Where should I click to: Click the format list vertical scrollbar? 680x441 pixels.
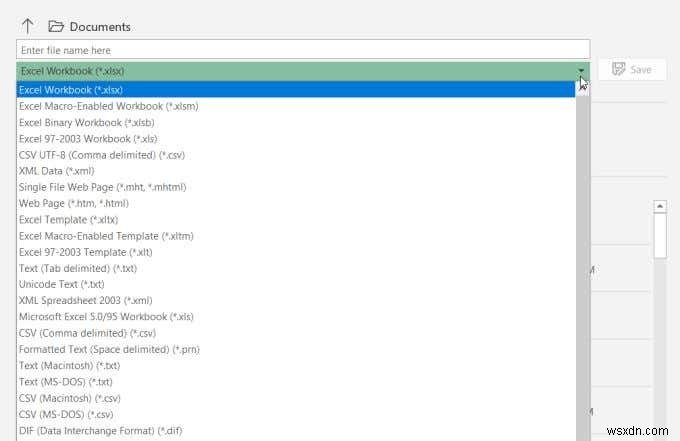[583, 261]
